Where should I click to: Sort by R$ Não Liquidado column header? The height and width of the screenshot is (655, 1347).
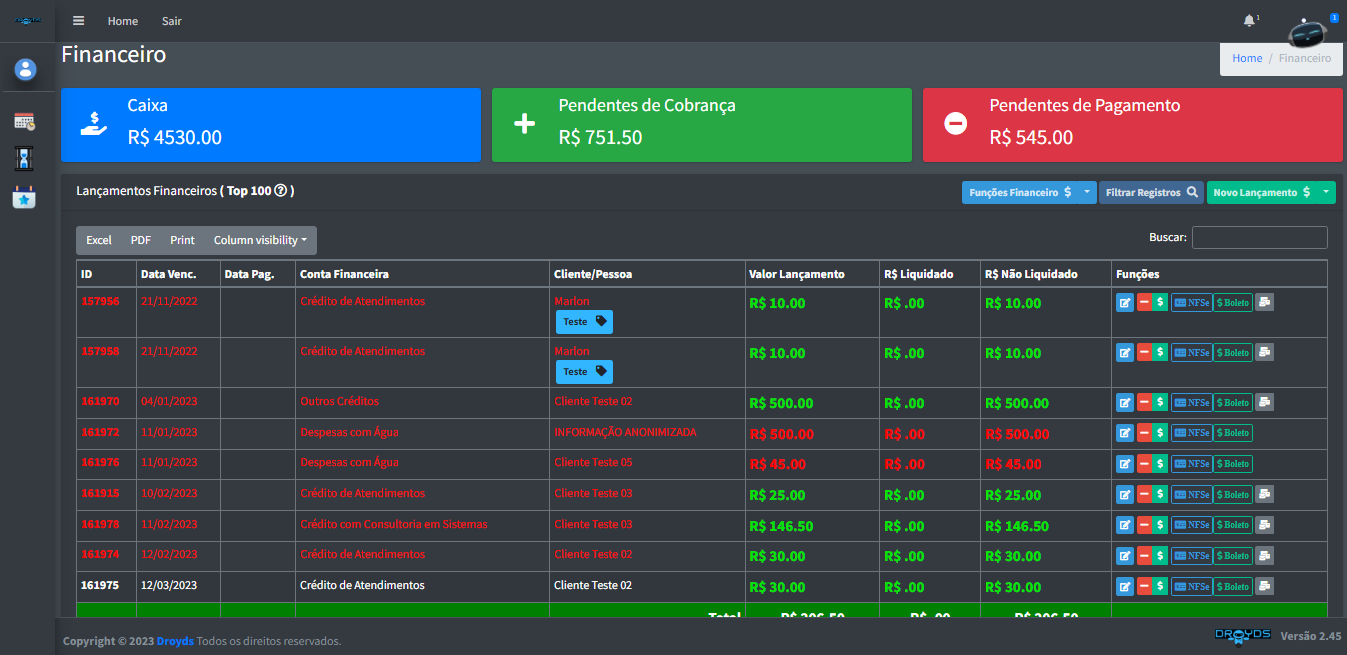(x=1046, y=274)
